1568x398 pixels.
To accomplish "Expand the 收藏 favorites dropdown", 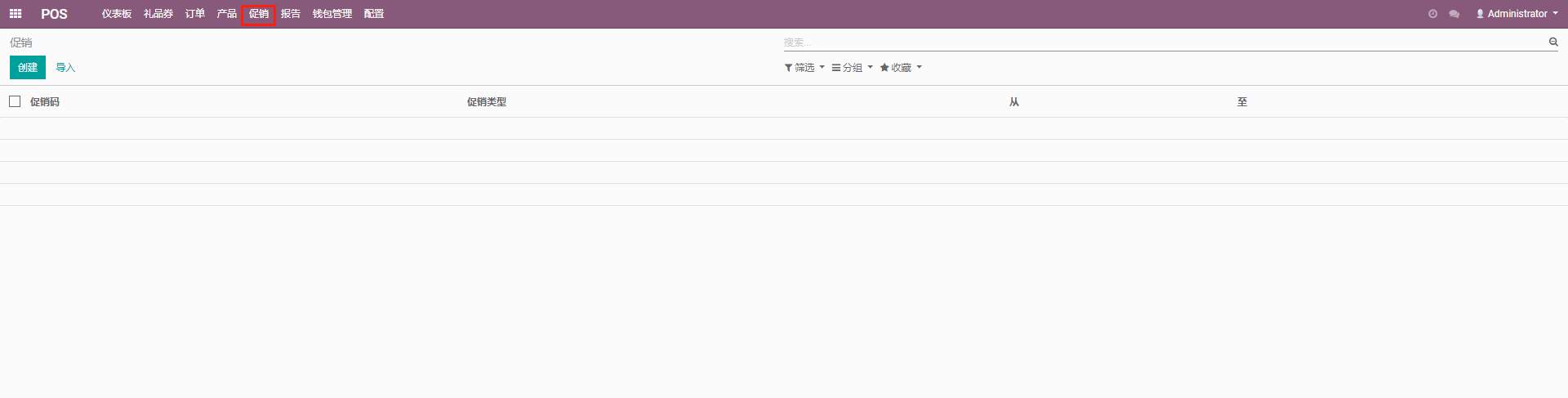I will 901,68.
